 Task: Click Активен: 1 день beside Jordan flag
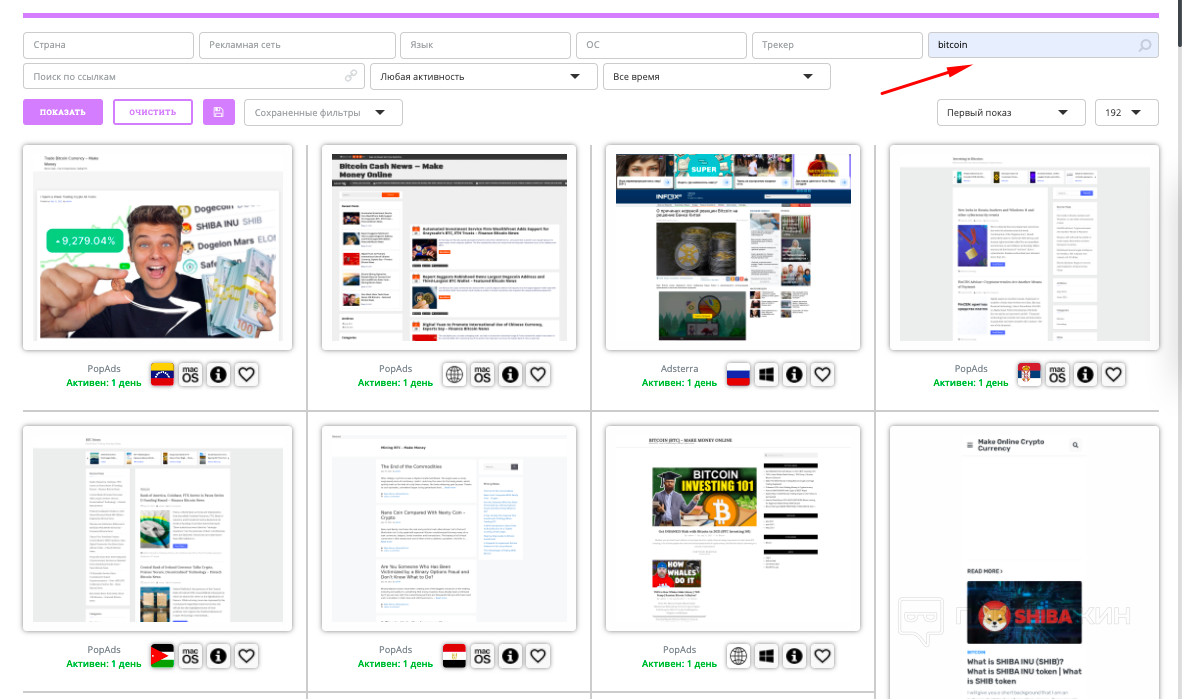coord(104,664)
